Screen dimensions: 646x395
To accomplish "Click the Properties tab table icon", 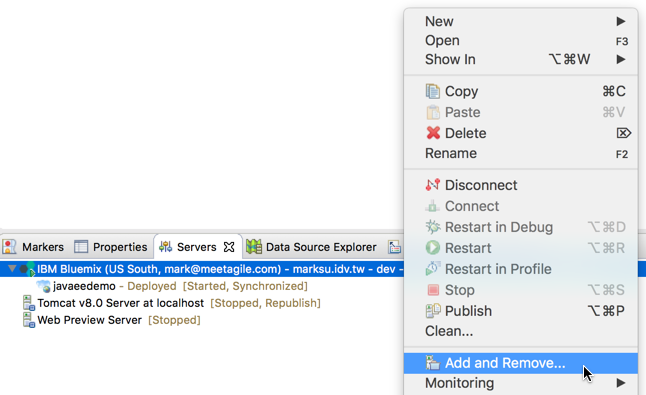I will 81,247.
